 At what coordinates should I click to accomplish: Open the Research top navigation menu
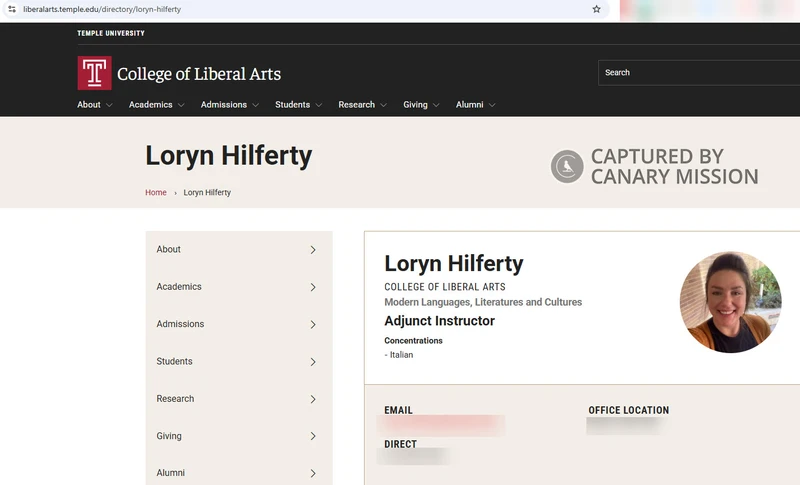(356, 105)
